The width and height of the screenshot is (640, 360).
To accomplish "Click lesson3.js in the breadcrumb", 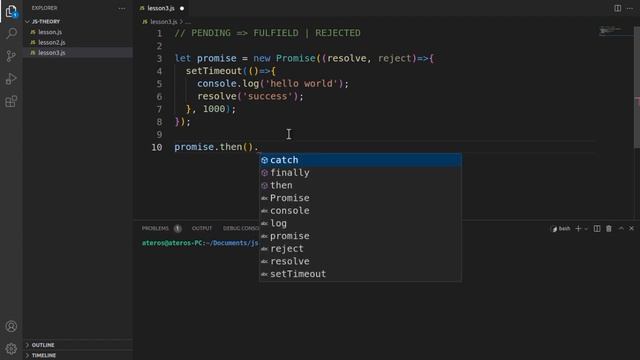I will tap(163, 22).
